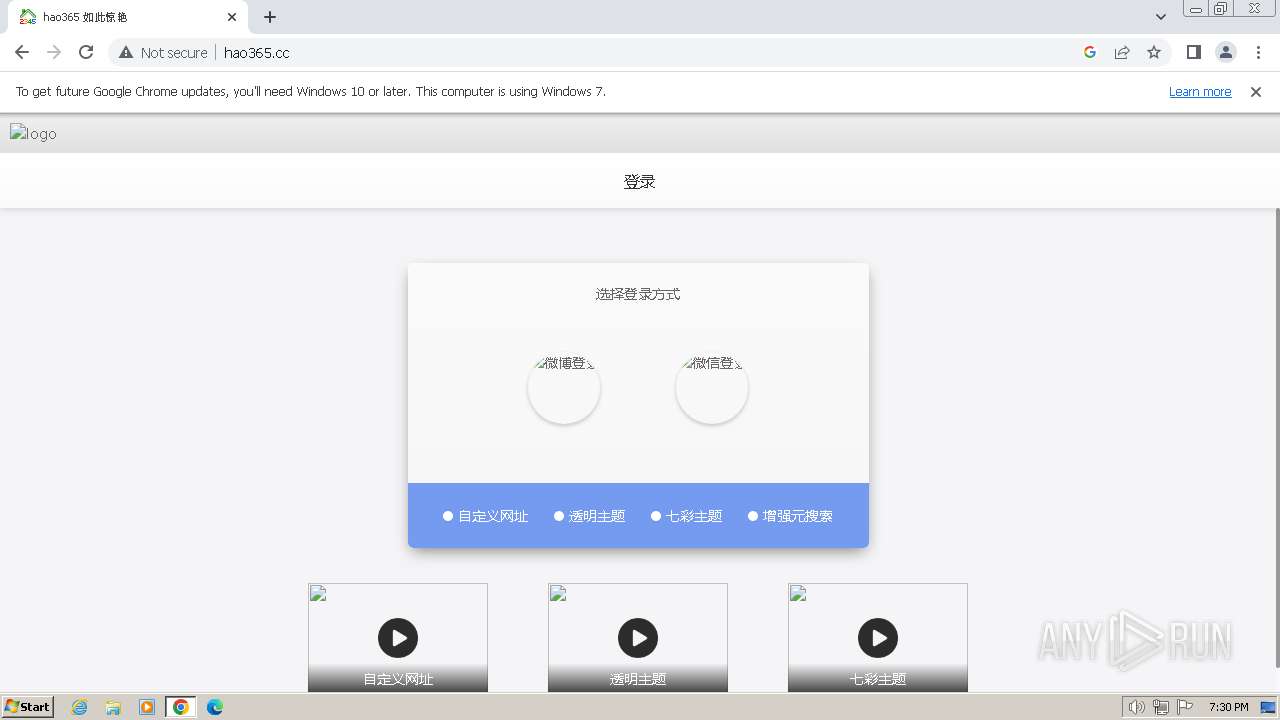The width and height of the screenshot is (1280, 720).
Task: Open Windows Media Player from taskbar
Action: (x=147, y=707)
